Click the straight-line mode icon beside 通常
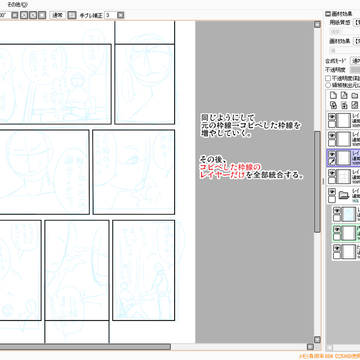 (72, 15)
